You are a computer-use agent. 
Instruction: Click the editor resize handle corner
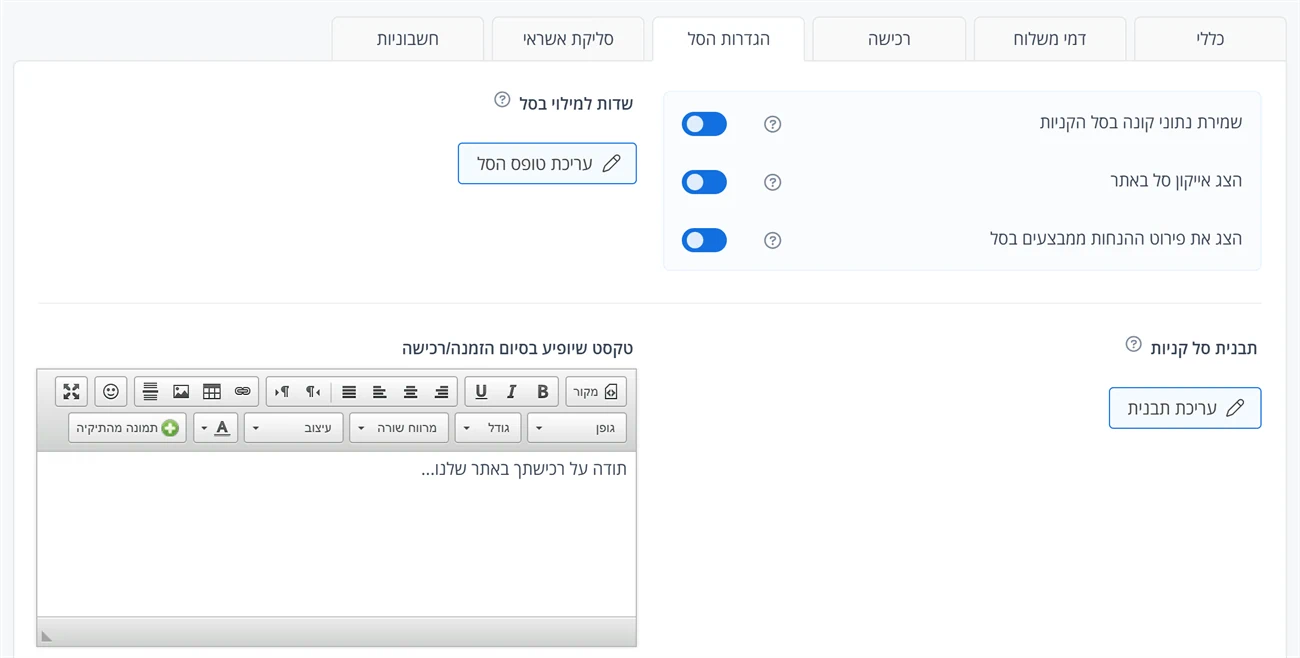click(47, 635)
